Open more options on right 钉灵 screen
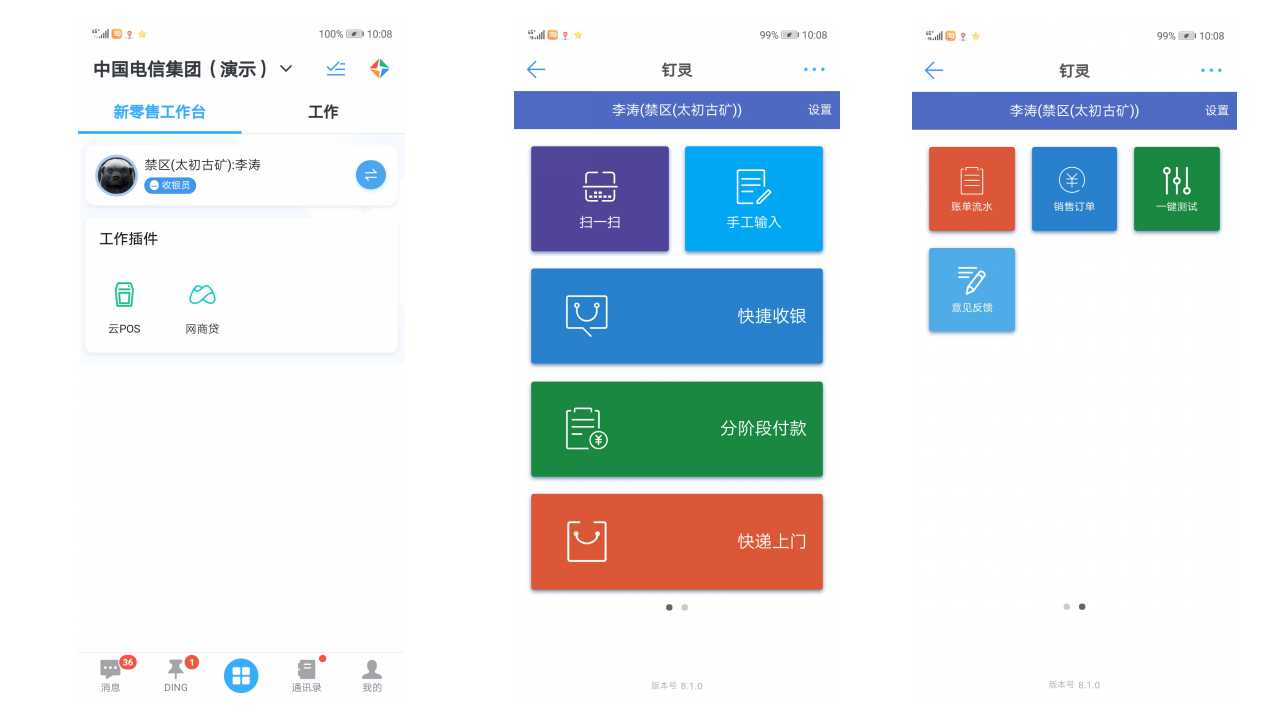This screenshot has width=1280, height=720. pyautogui.click(x=1212, y=70)
